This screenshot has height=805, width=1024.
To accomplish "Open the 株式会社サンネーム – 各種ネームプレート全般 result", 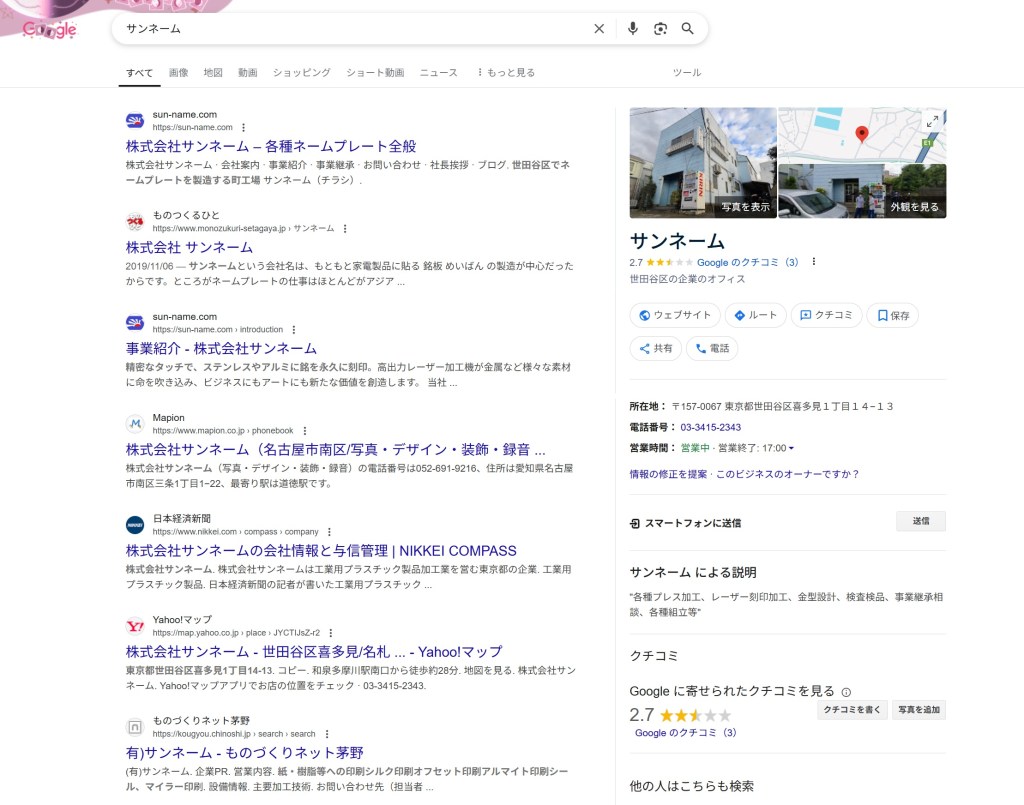I will 271,146.
